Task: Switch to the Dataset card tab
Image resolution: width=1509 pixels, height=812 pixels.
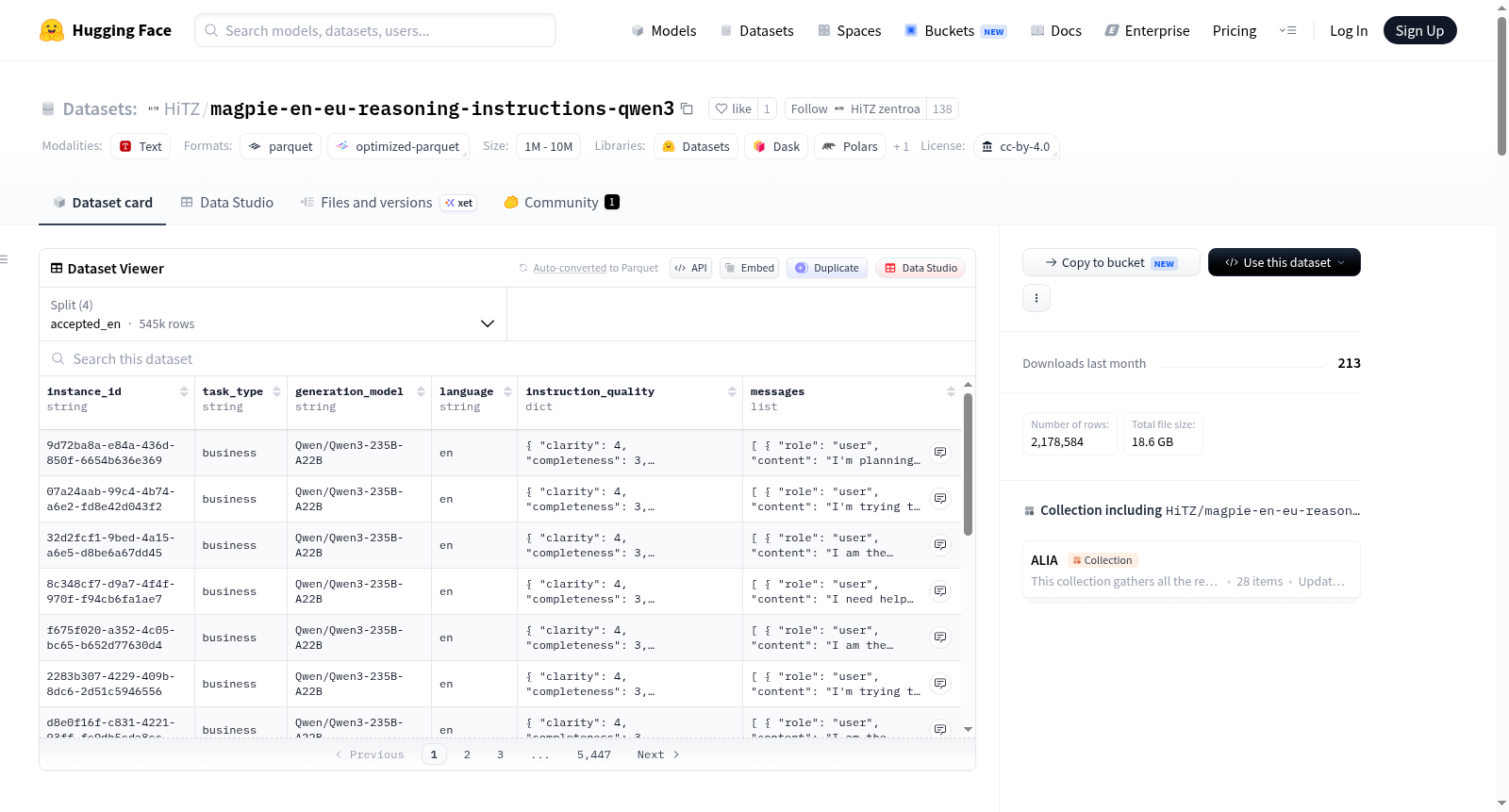Action: [x=102, y=202]
